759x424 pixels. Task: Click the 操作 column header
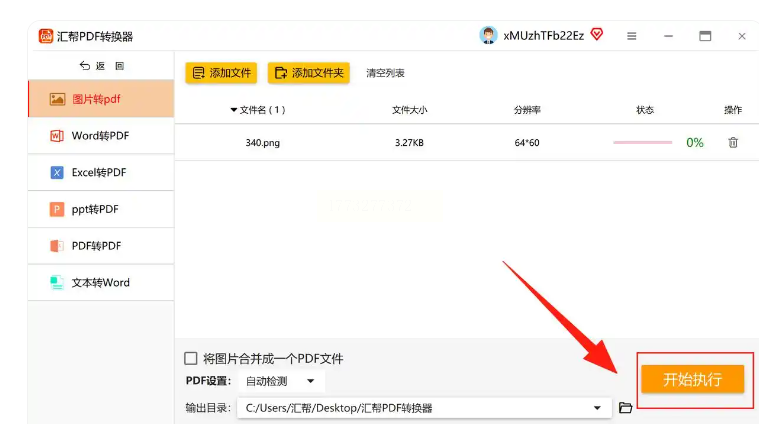coord(733,110)
